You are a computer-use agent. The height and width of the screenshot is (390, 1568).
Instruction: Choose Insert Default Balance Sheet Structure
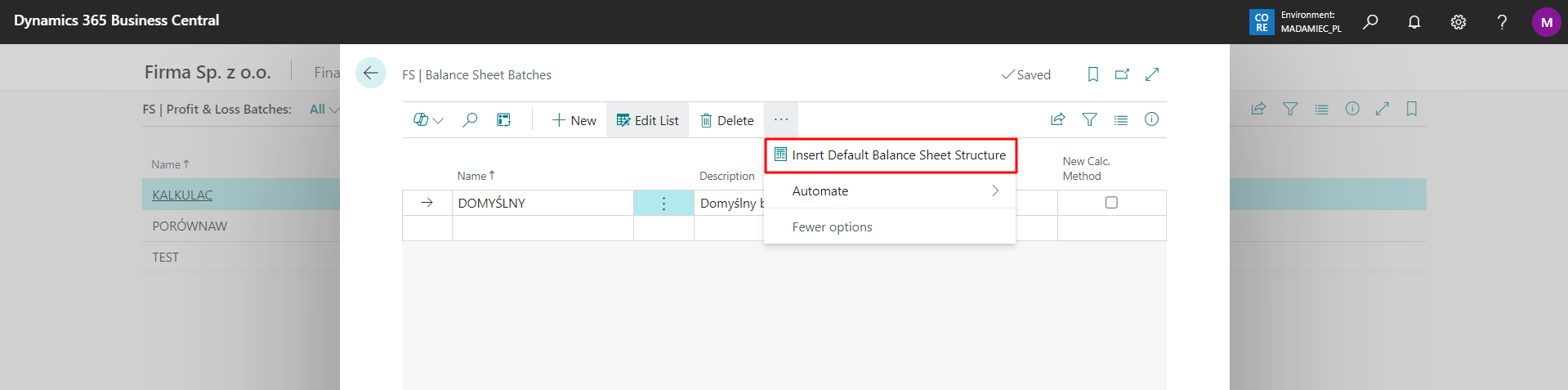890,155
